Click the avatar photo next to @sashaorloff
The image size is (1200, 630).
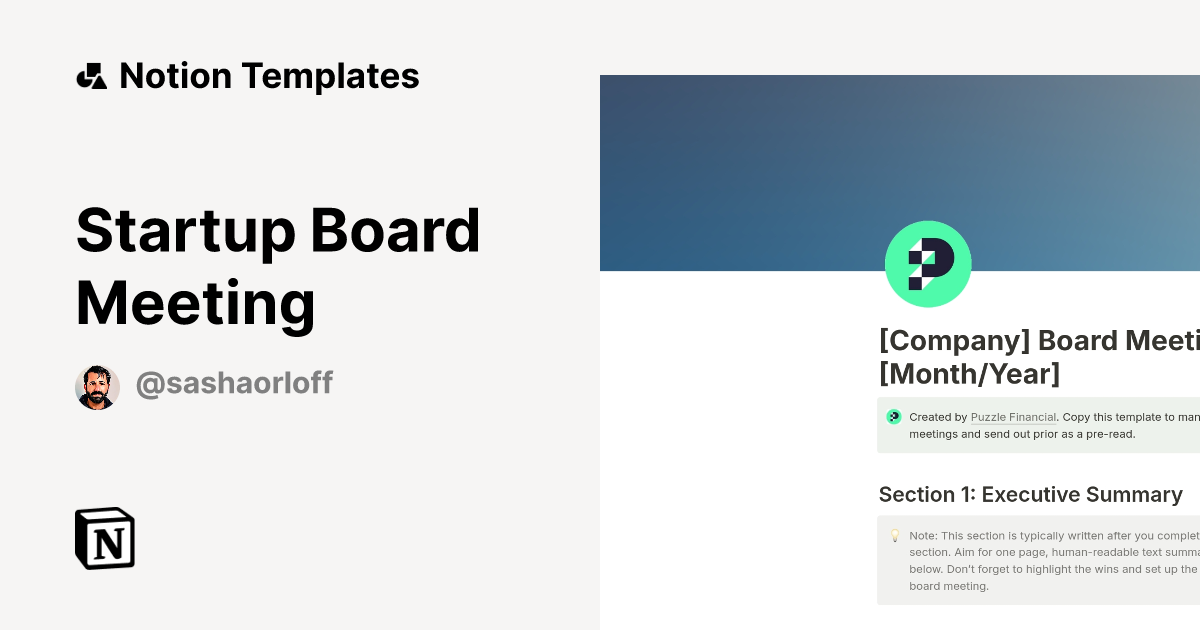97,387
